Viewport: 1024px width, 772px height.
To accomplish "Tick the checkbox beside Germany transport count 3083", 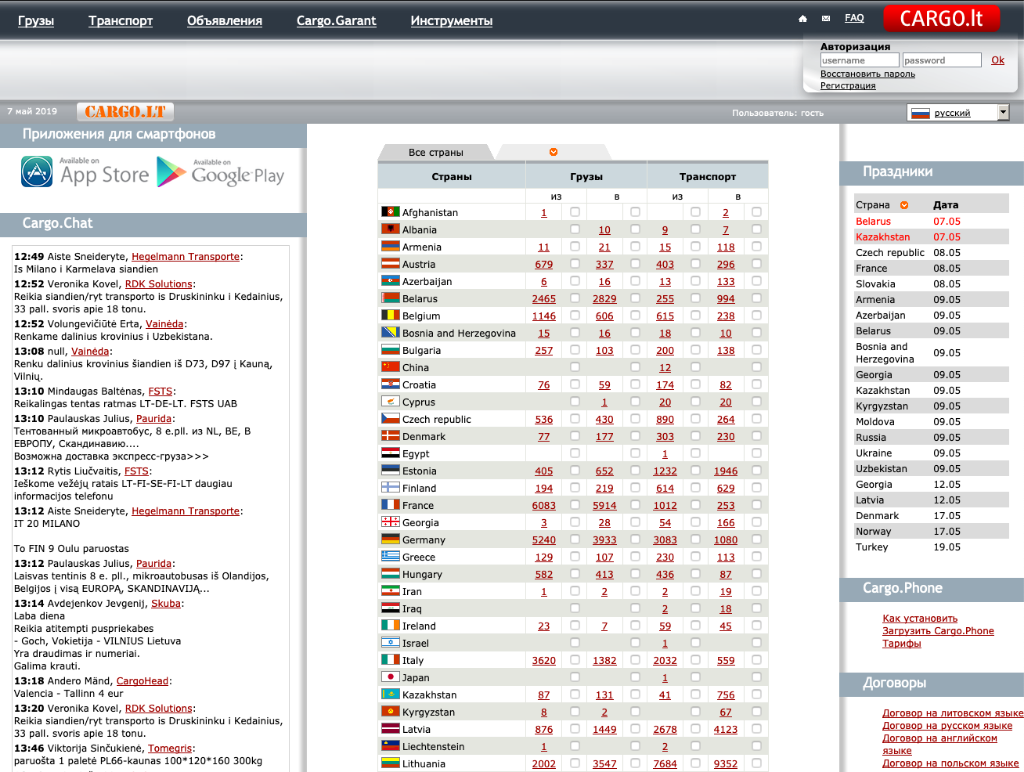I will (696, 539).
